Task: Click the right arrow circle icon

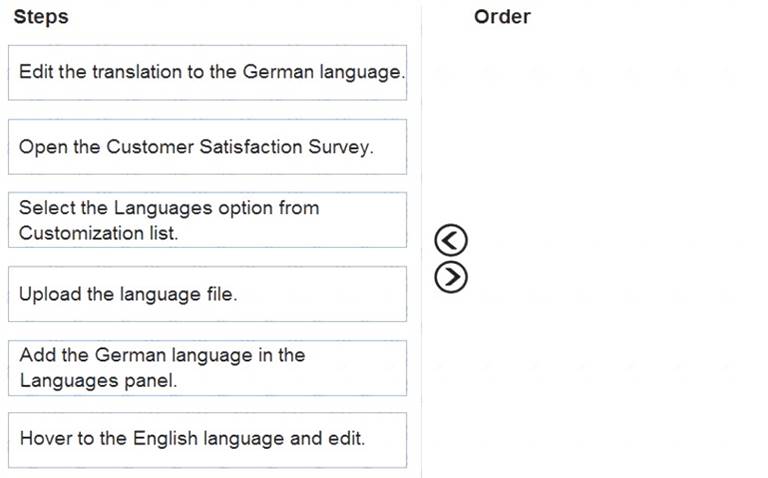Action: tap(451, 277)
